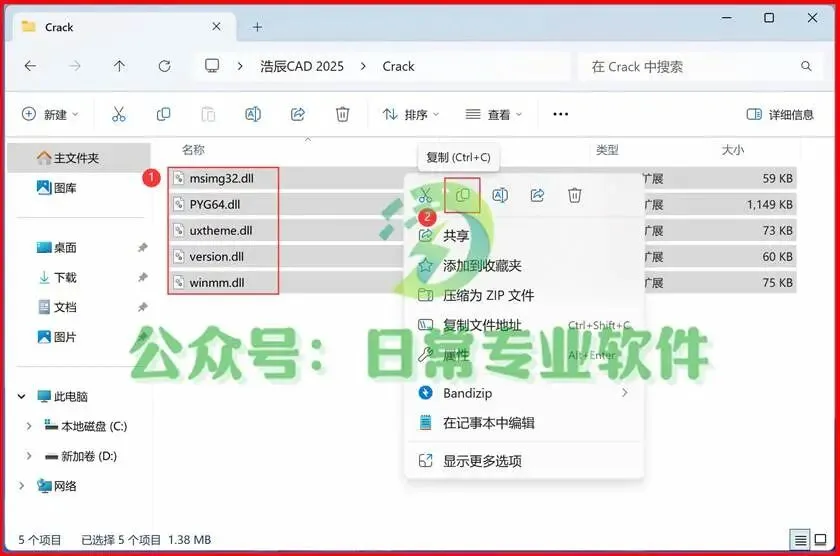Viewport: 840px width, 556px height.
Task: Expand chevron after PC icon in address bar
Action: click(x=240, y=66)
